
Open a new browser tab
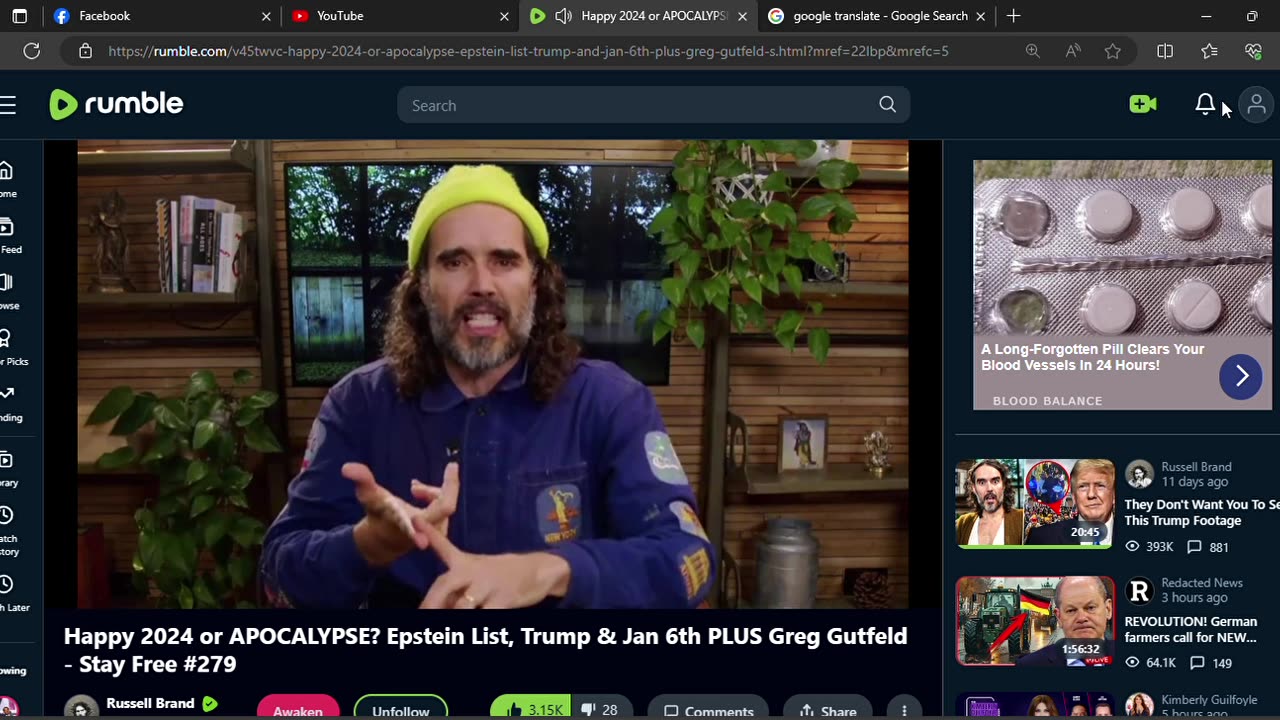[1013, 16]
